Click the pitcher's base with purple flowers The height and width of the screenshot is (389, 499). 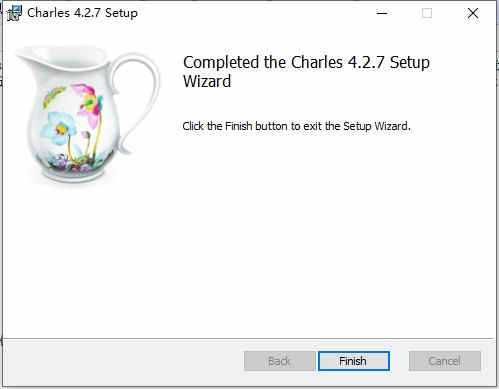point(76,167)
